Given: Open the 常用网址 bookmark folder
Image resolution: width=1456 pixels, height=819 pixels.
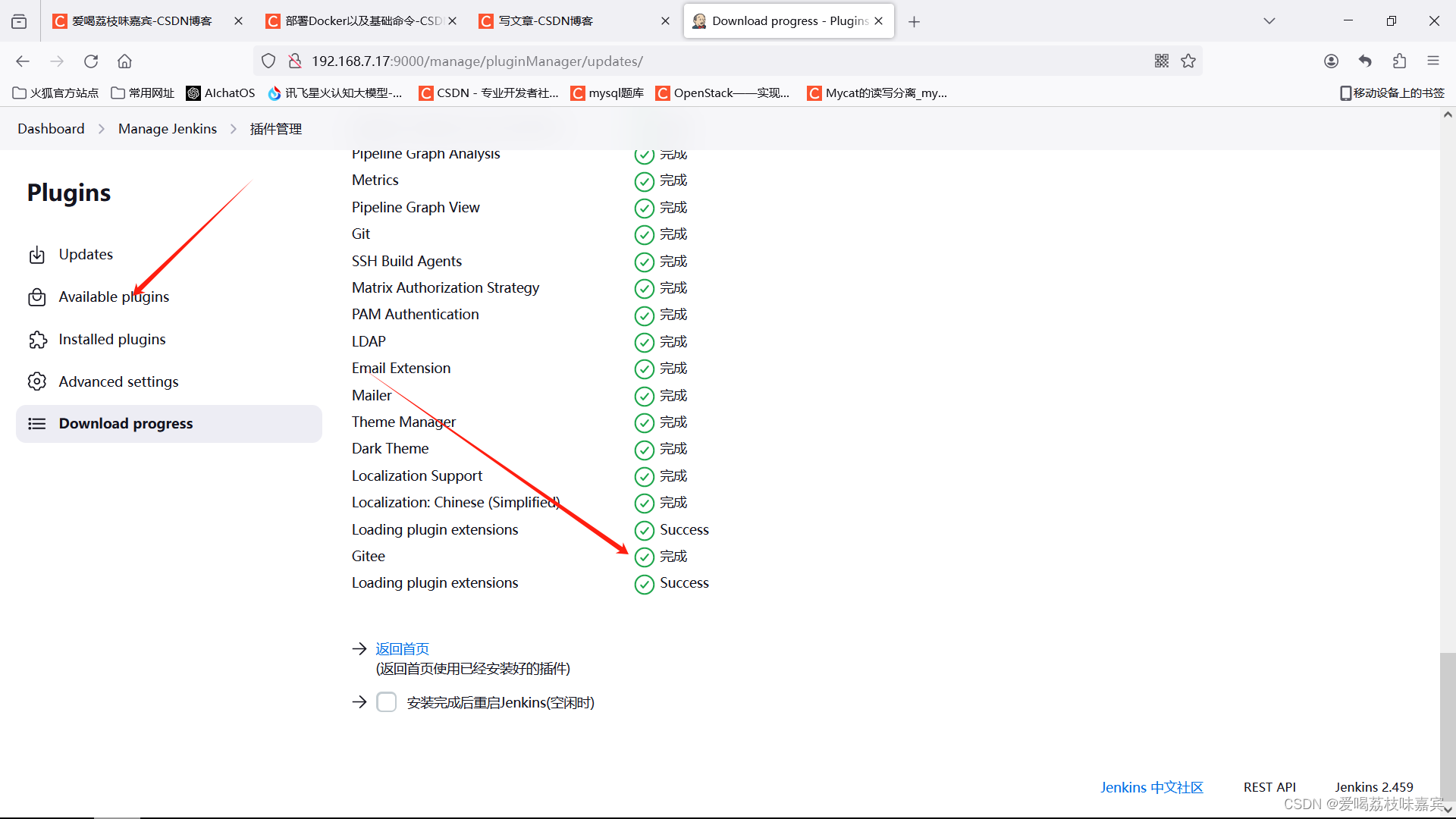Looking at the screenshot, I should pyautogui.click(x=143, y=93).
